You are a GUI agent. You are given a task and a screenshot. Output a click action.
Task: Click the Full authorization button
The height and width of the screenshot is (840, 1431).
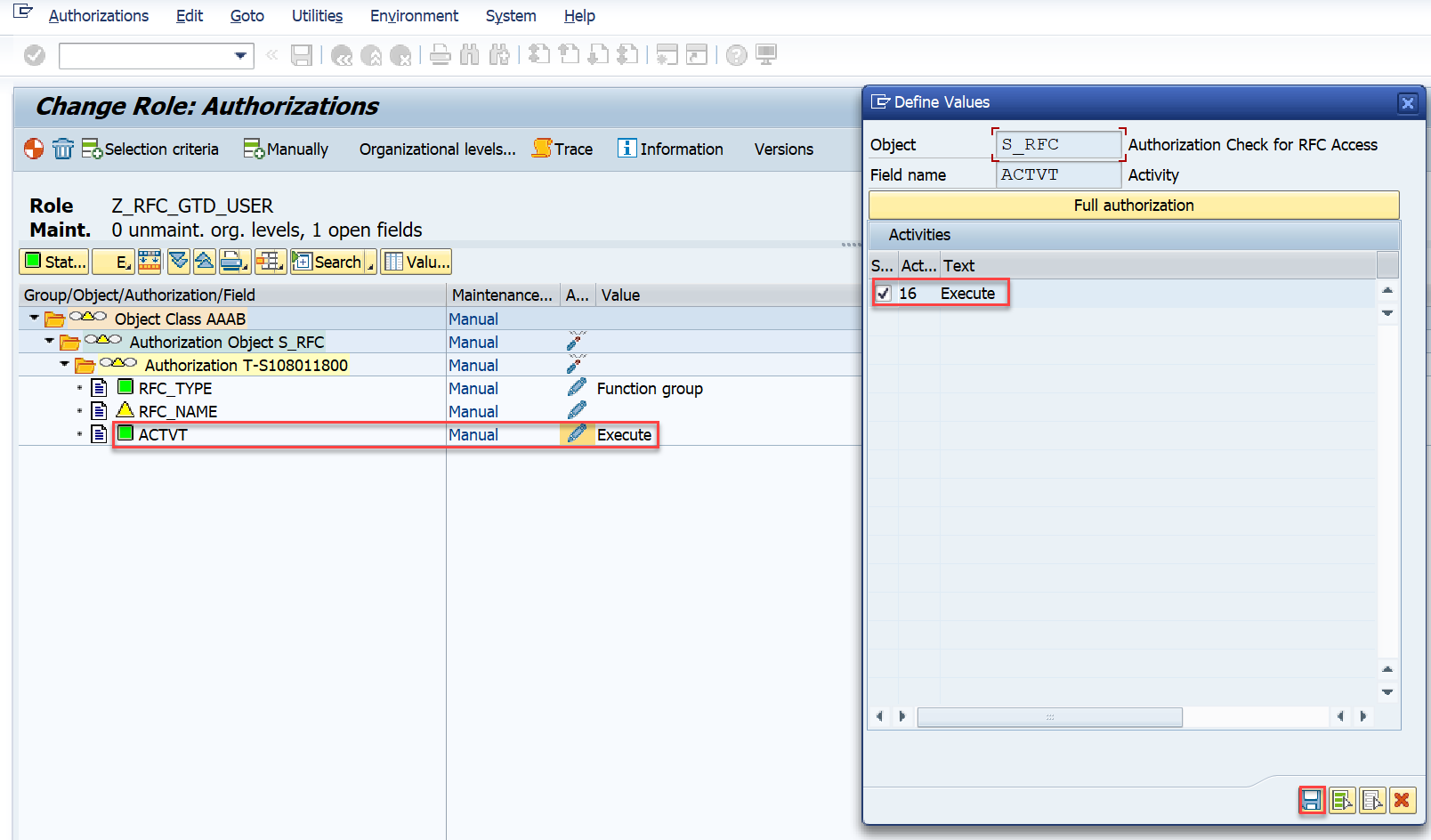(x=1133, y=206)
